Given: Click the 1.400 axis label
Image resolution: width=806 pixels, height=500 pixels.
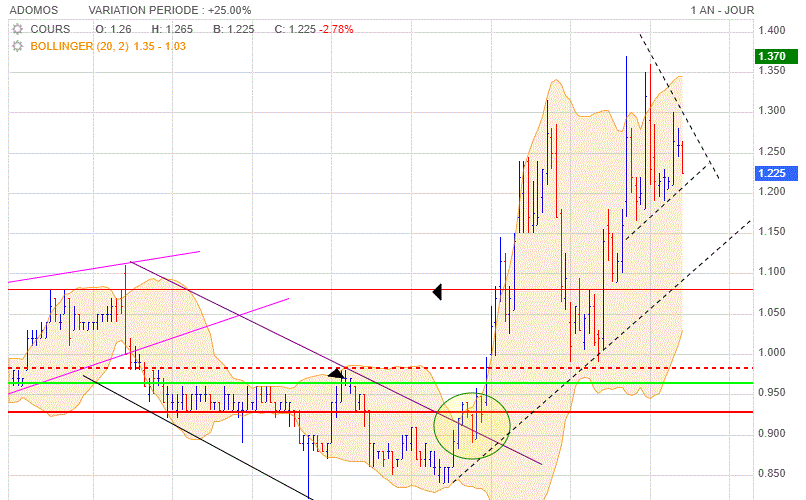Looking at the screenshot, I should 772,30.
